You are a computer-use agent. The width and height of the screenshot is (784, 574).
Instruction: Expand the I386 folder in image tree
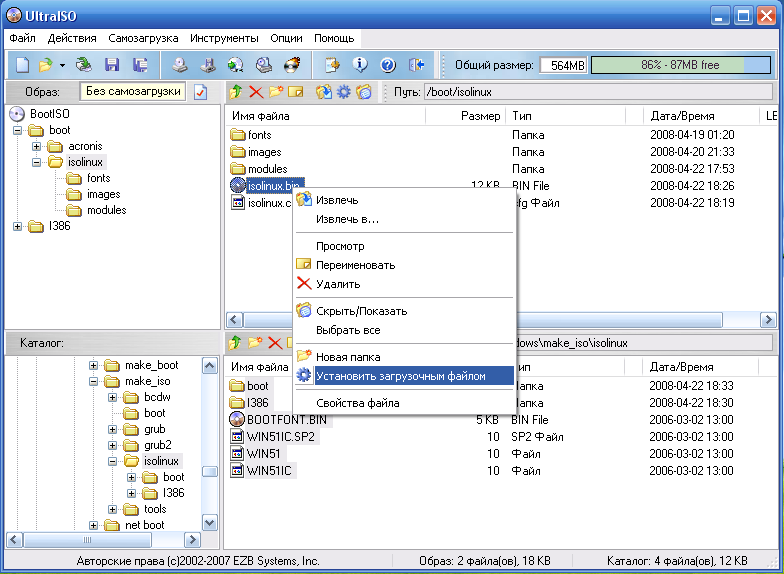pos(17,226)
